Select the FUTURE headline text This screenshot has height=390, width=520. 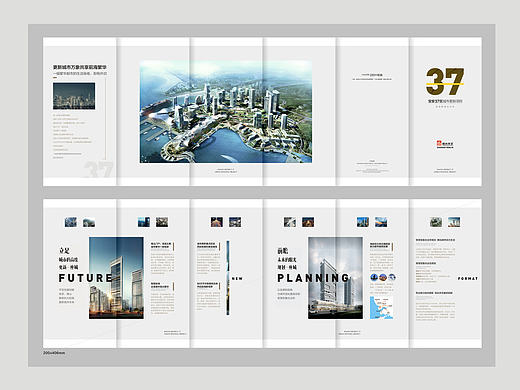[x=85, y=278]
